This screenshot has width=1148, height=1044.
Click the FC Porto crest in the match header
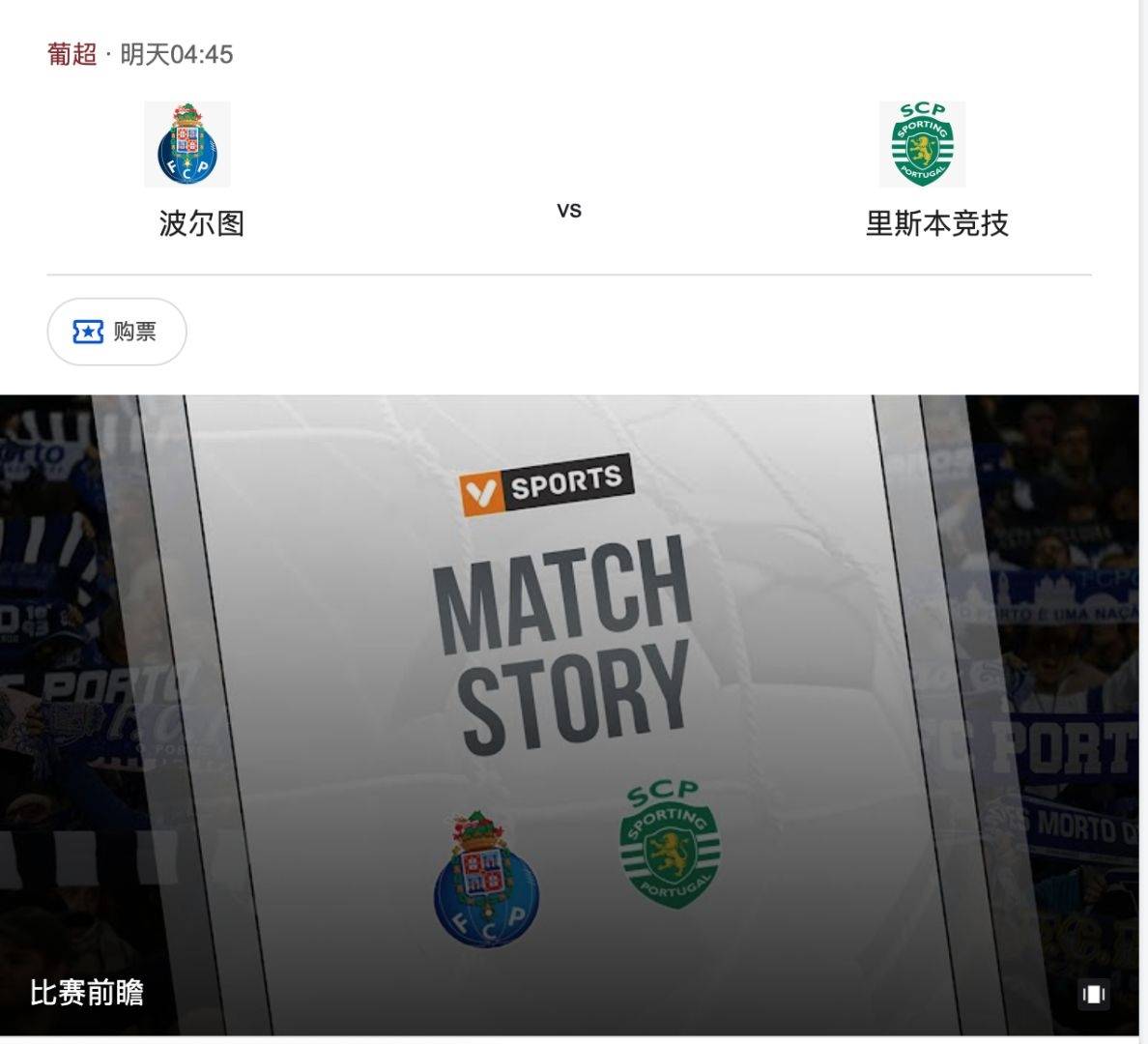187,144
